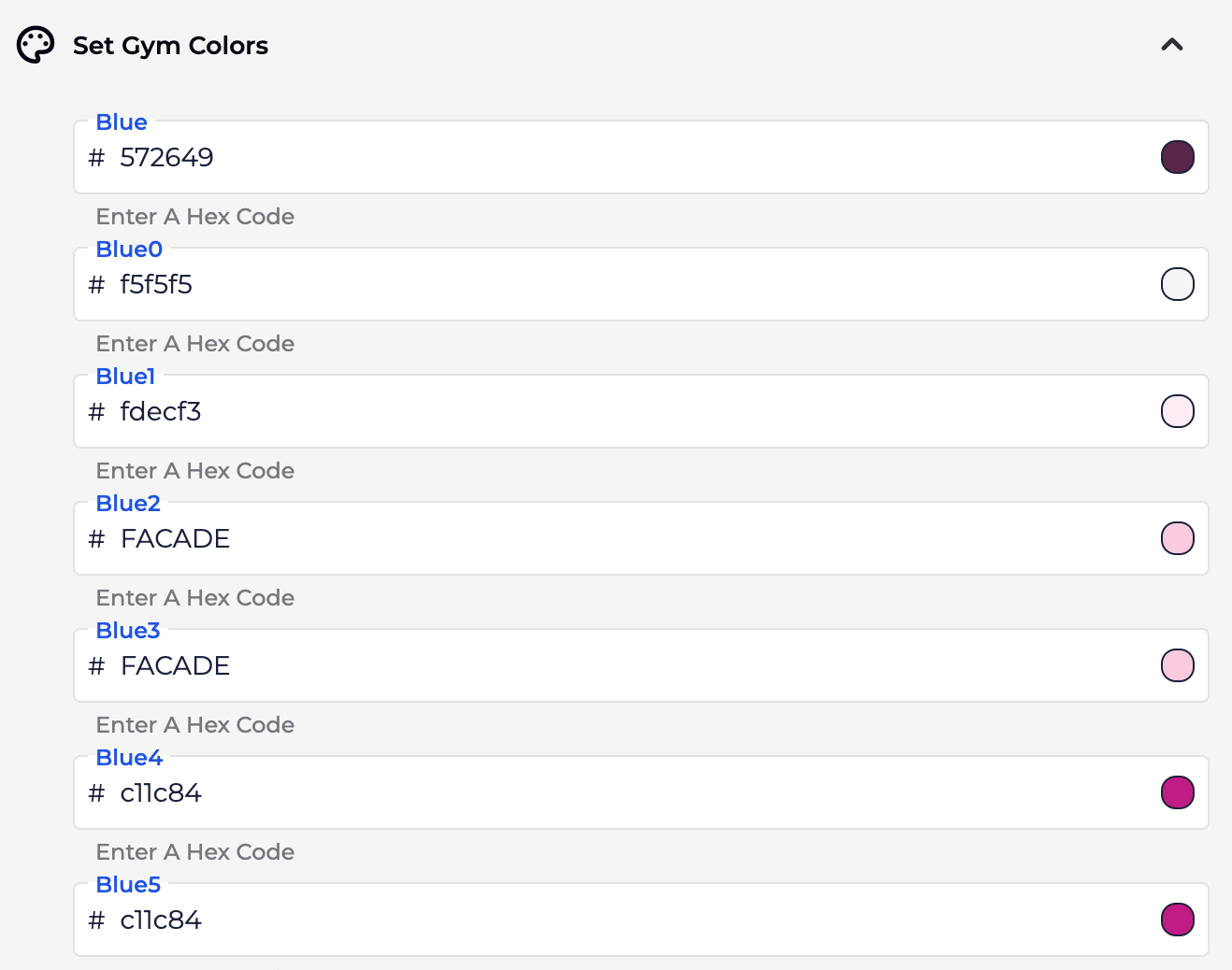This screenshot has height=970, width=1232.
Task: Click the palette icon beside Set Gym Colors
Action: pyautogui.click(x=36, y=45)
